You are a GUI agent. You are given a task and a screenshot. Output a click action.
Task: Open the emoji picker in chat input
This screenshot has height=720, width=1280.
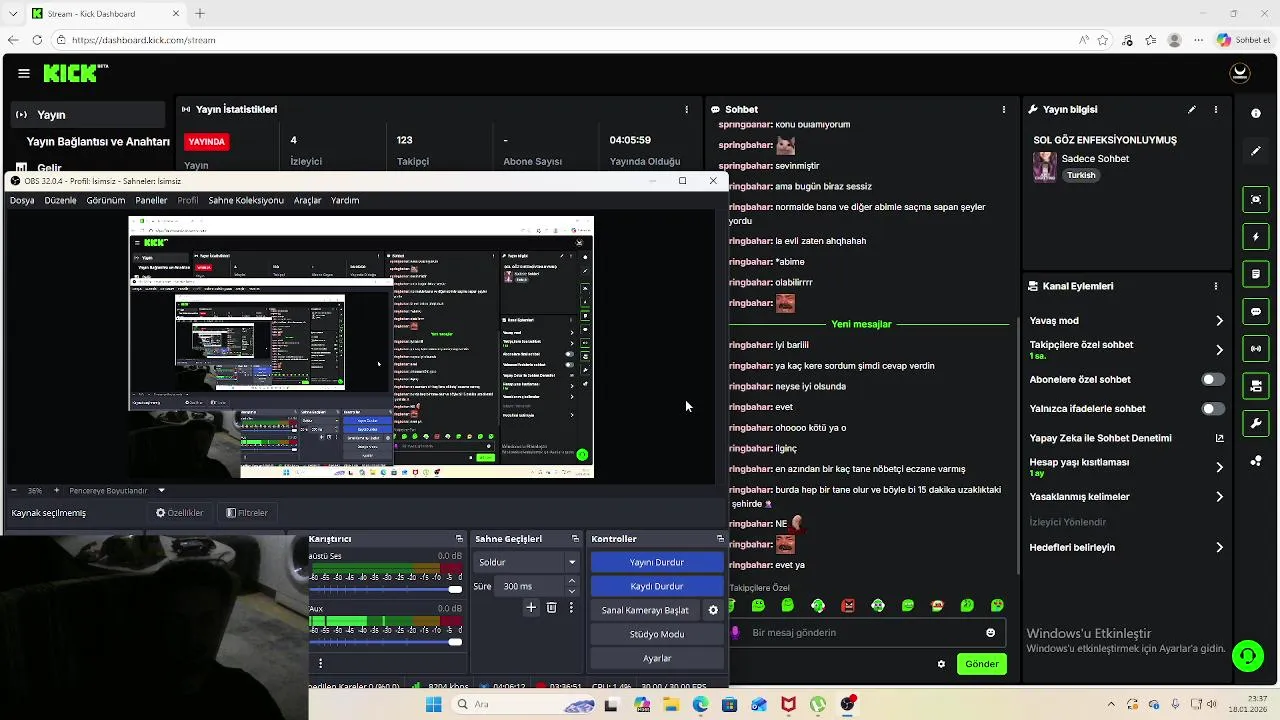pyautogui.click(x=991, y=632)
